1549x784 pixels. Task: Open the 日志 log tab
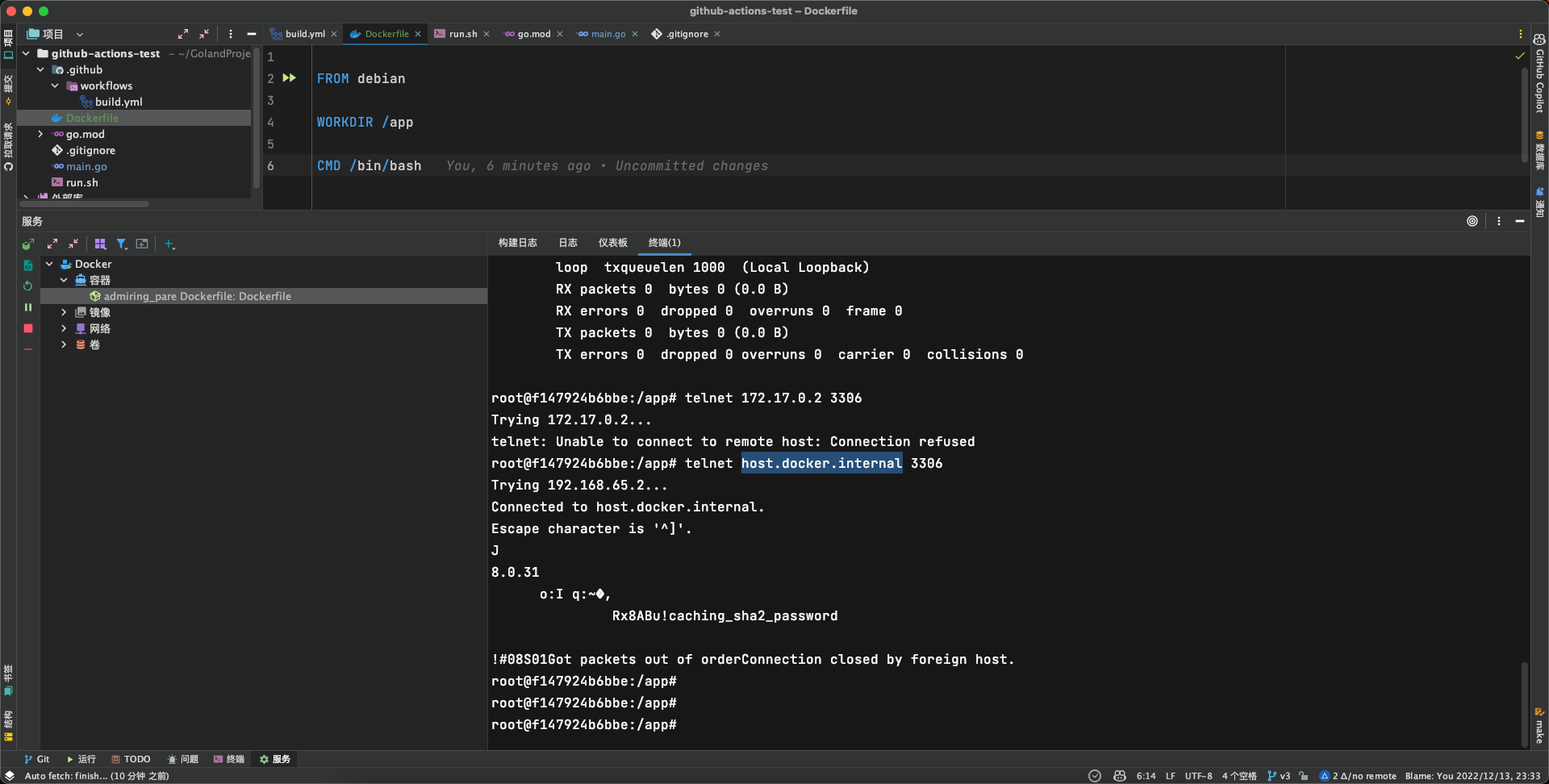click(x=568, y=243)
